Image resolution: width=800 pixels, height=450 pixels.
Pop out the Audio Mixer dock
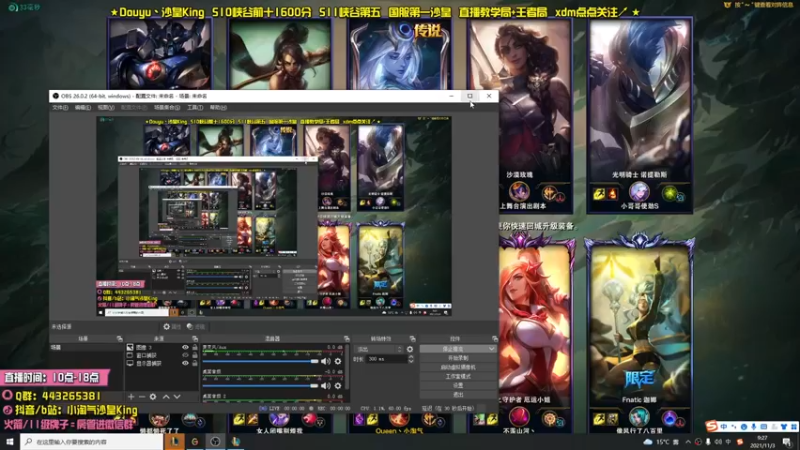tap(346, 339)
